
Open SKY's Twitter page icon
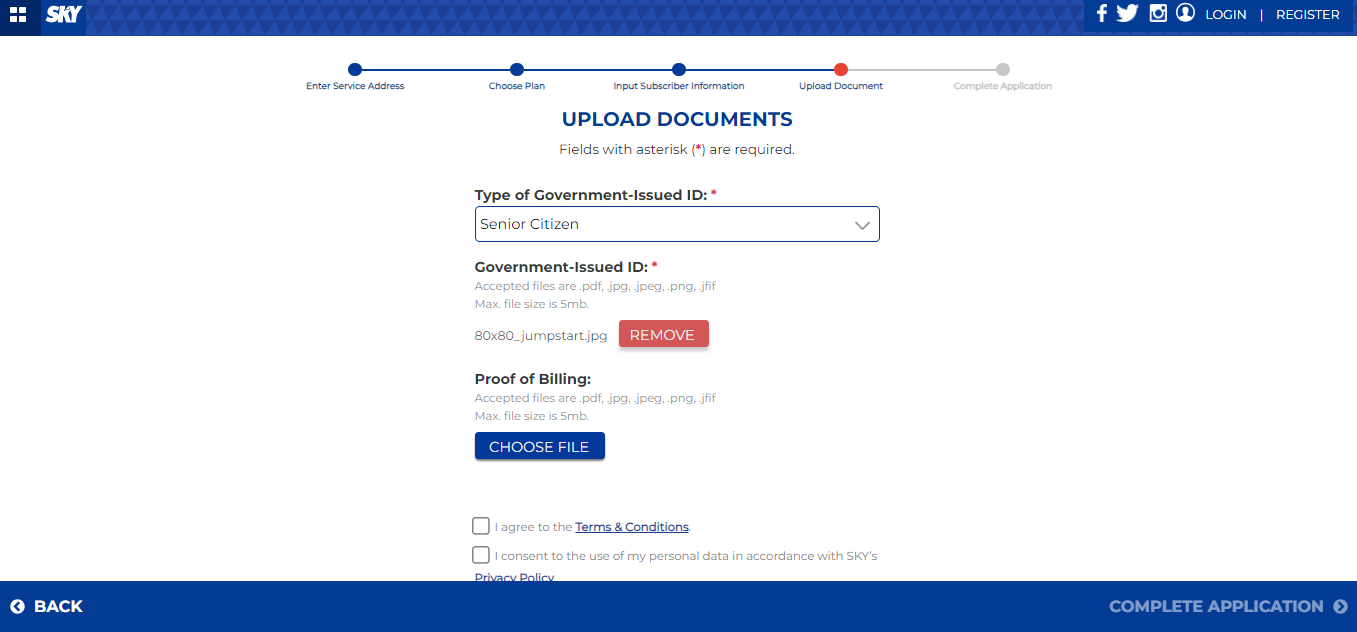pyautogui.click(x=1128, y=14)
